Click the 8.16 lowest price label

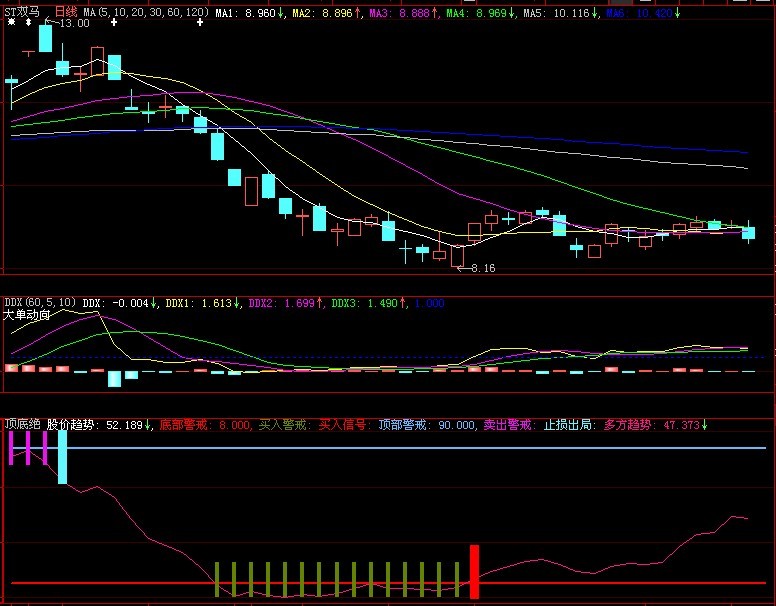pos(482,268)
